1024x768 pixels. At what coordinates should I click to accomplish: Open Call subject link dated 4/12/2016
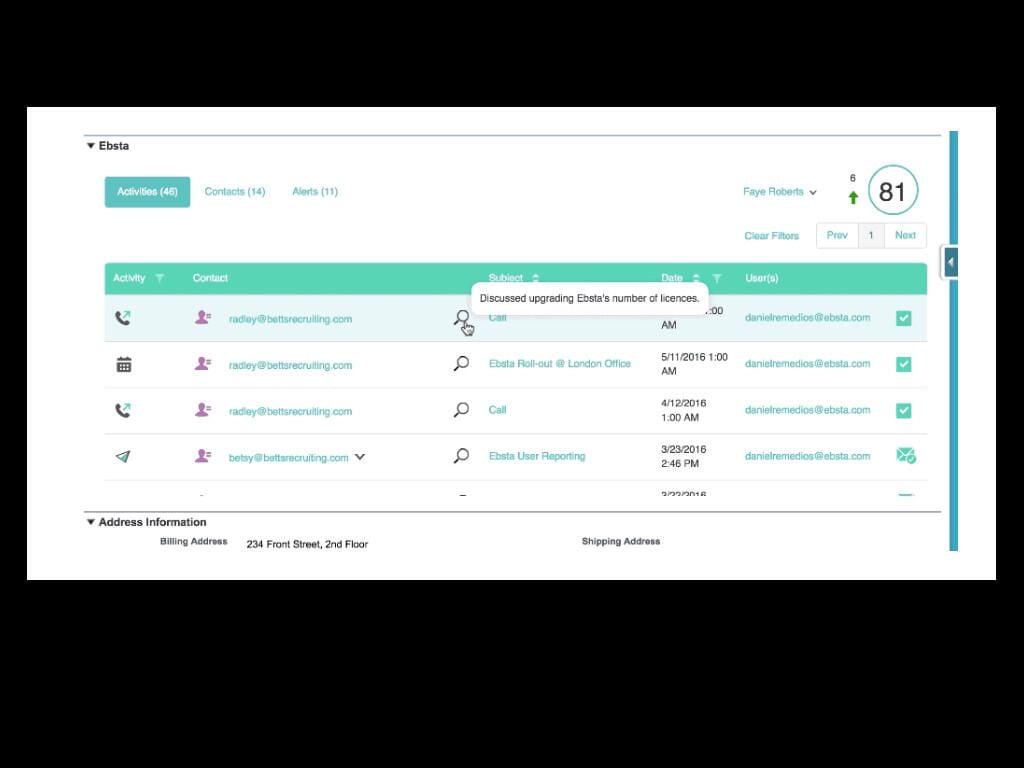(x=497, y=410)
